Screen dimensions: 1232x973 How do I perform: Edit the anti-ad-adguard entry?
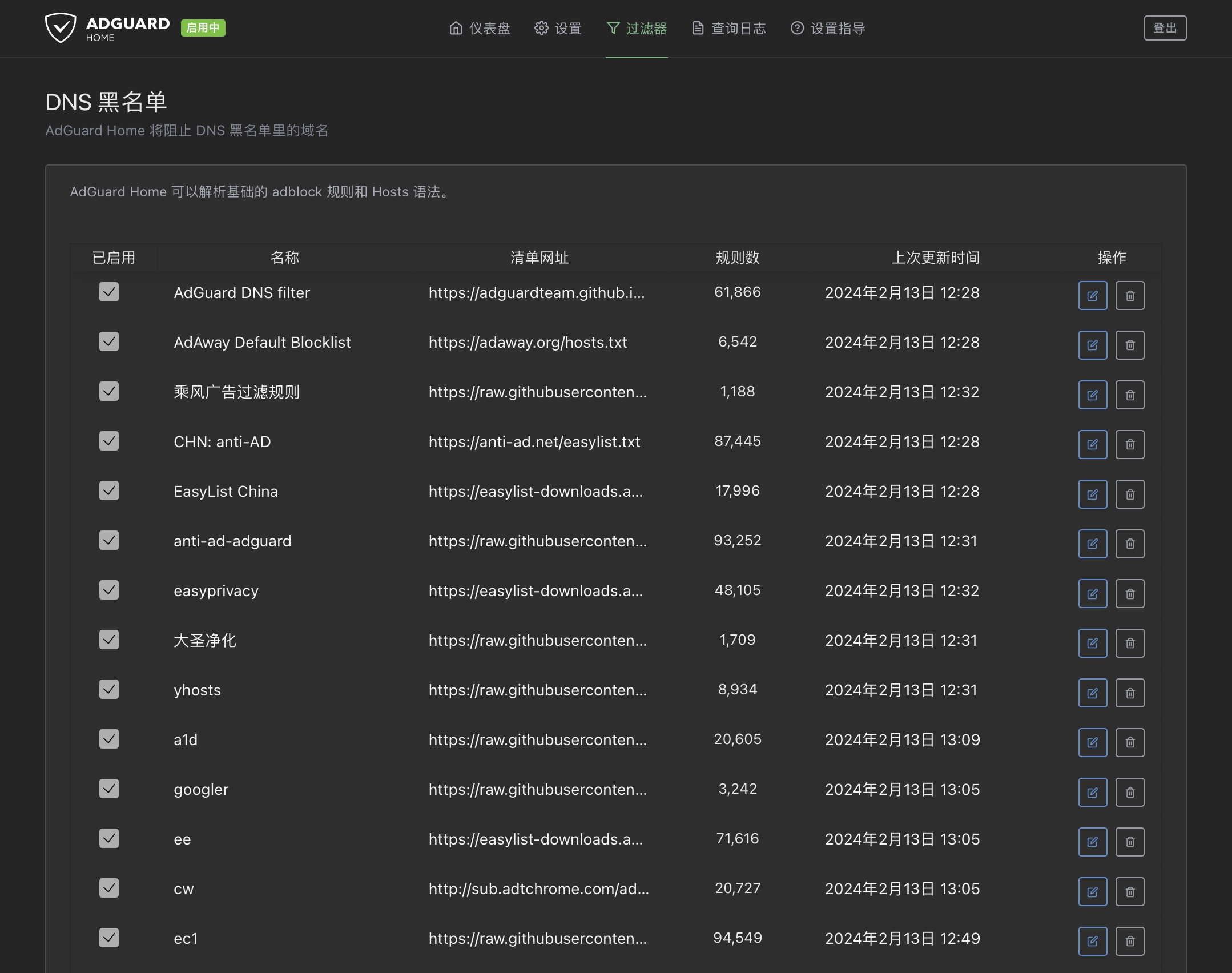coord(1092,544)
